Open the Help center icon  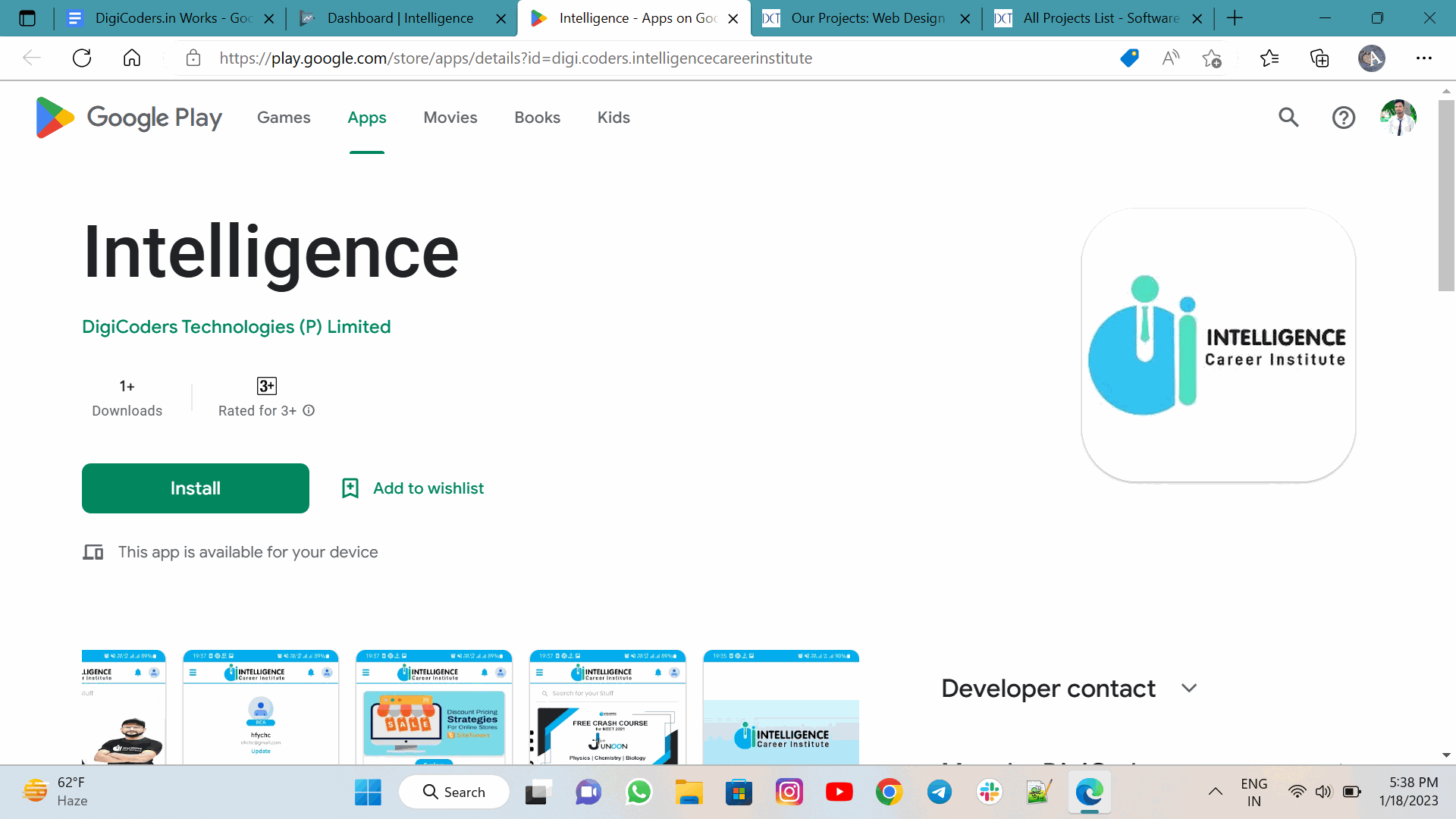[x=1343, y=118]
